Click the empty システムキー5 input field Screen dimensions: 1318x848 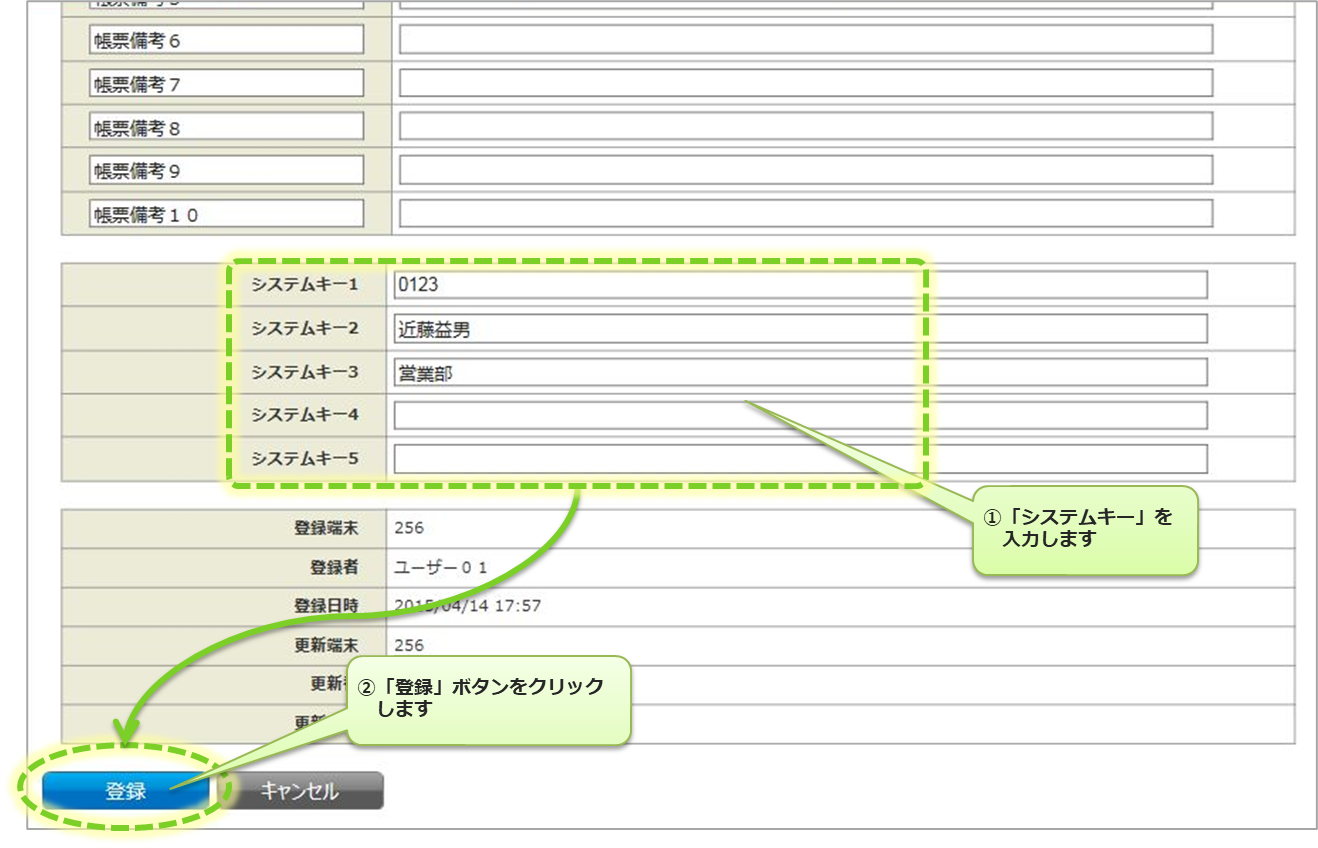click(x=799, y=459)
